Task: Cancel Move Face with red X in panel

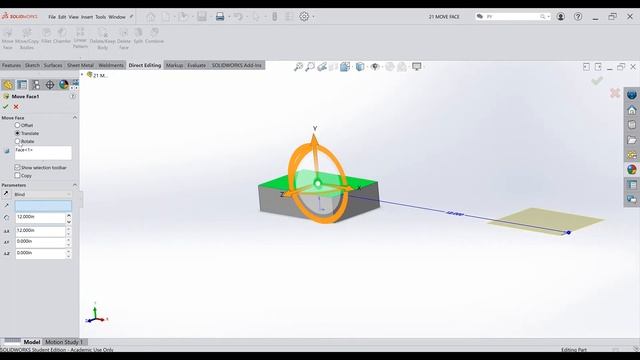Action: tap(16, 107)
